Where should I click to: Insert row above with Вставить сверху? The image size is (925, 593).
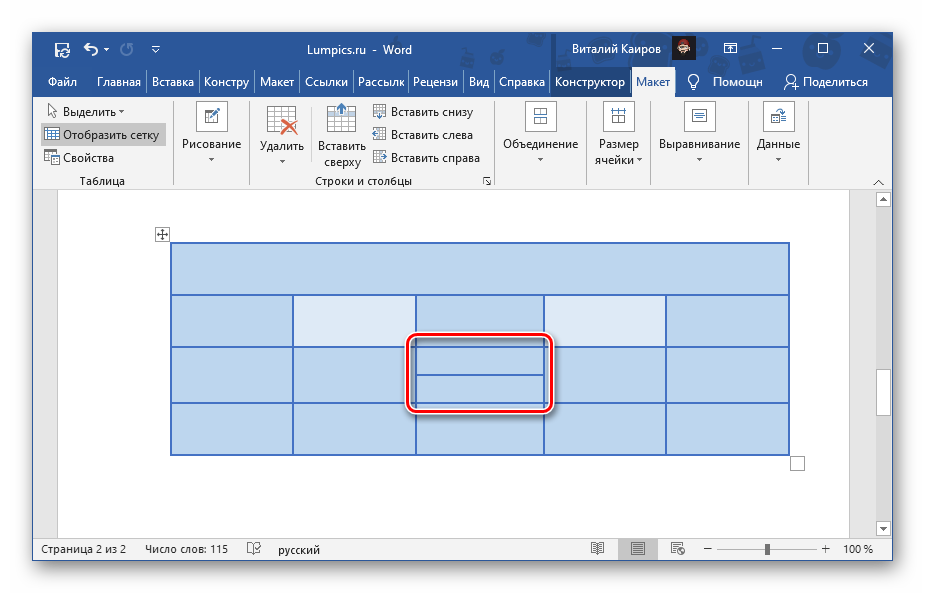point(341,133)
